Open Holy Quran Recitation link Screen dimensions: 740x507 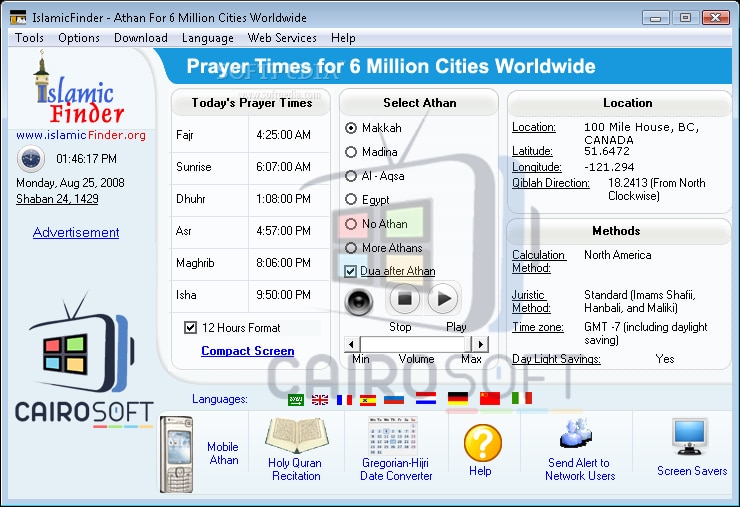click(295, 469)
